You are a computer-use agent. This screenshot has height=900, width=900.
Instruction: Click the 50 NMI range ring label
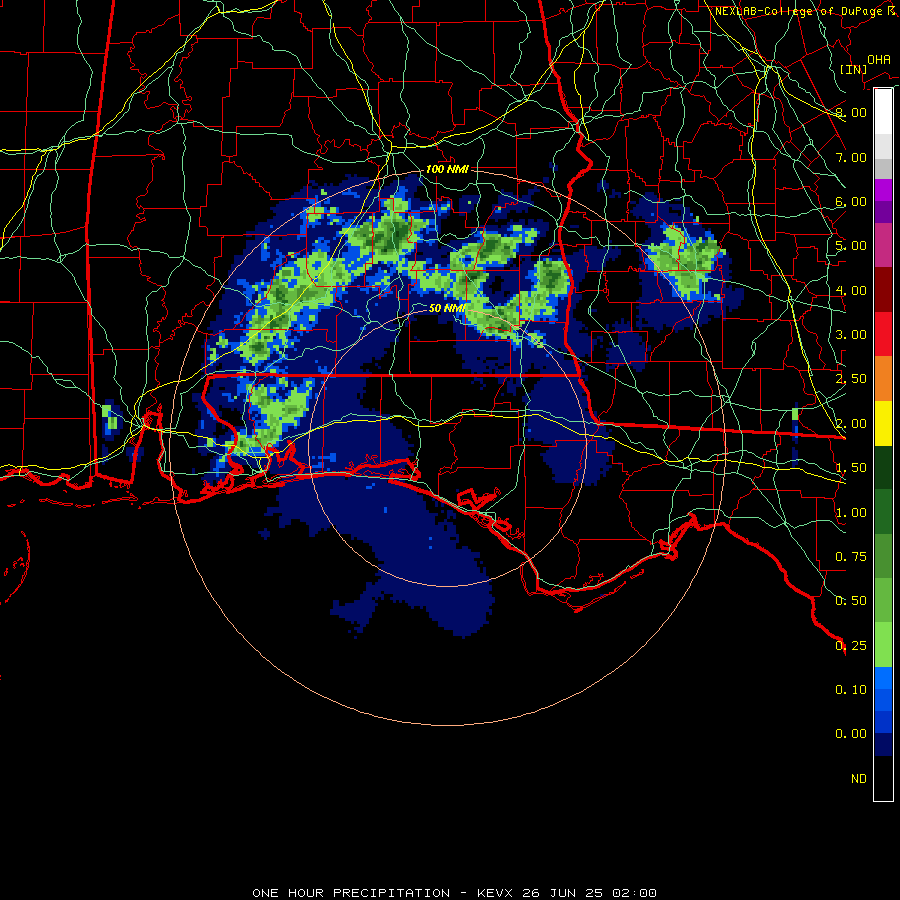point(447,308)
